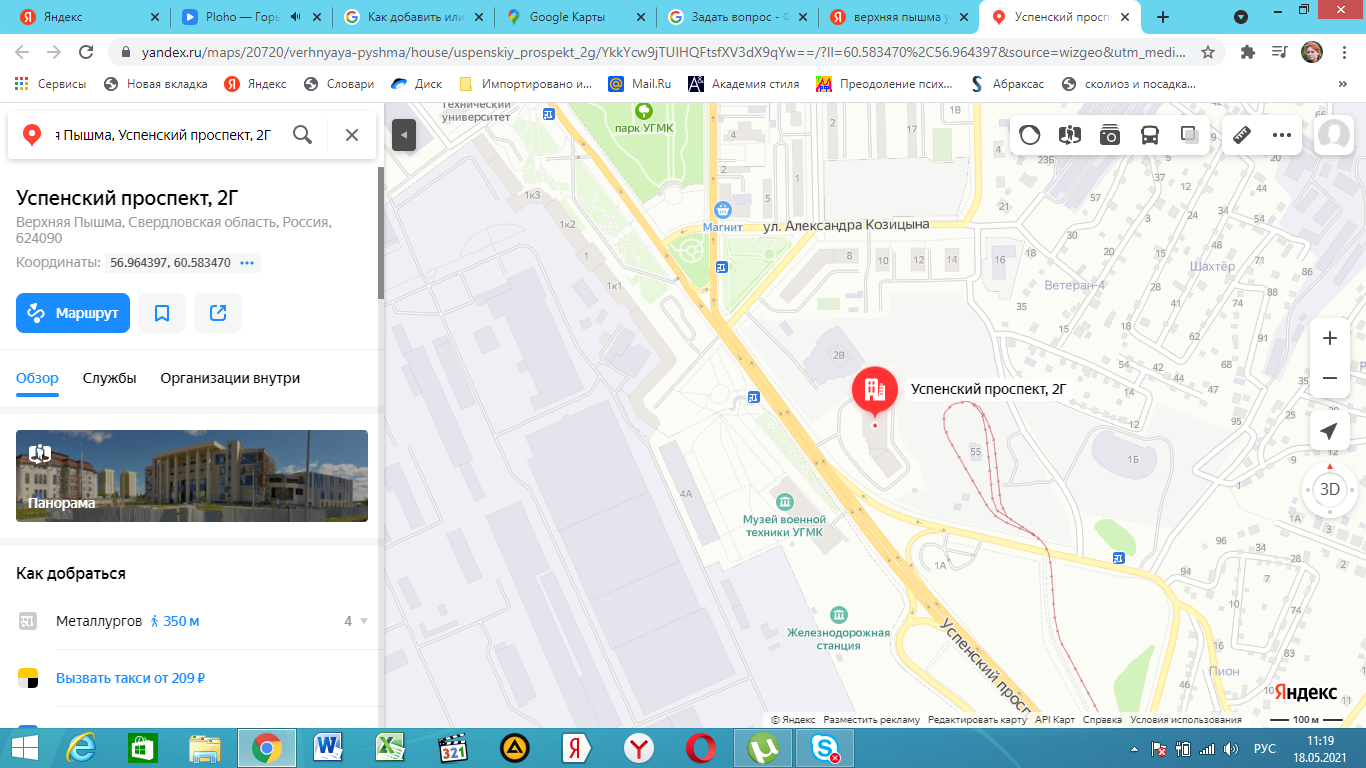Toggle street panoramas layer on the map toolbar
The image size is (1366, 768).
click(x=1070, y=135)
